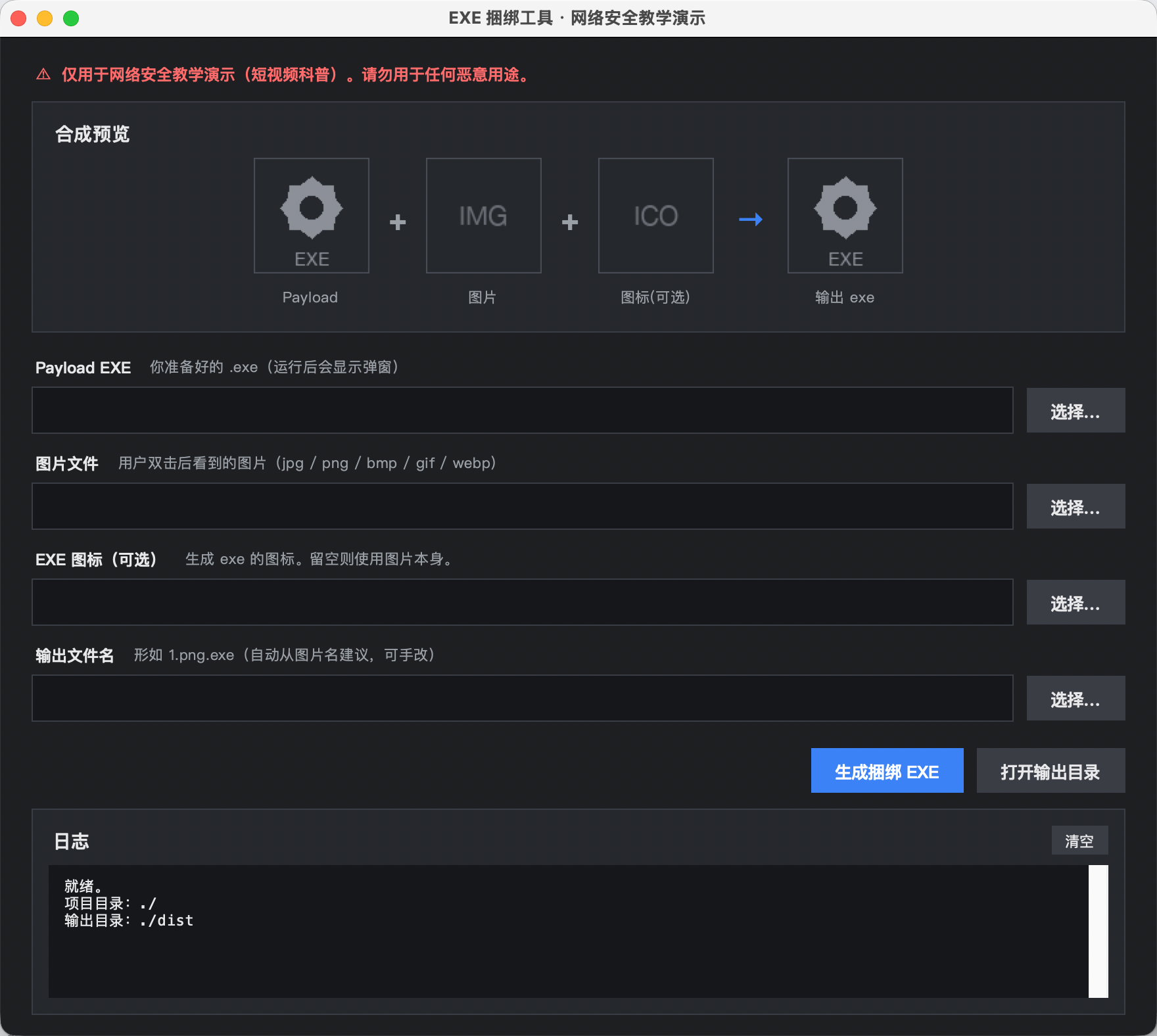This screenshot has height=1036, width=1157.
Task: Click the Payload caption under the preview
Action: point(310,297)
